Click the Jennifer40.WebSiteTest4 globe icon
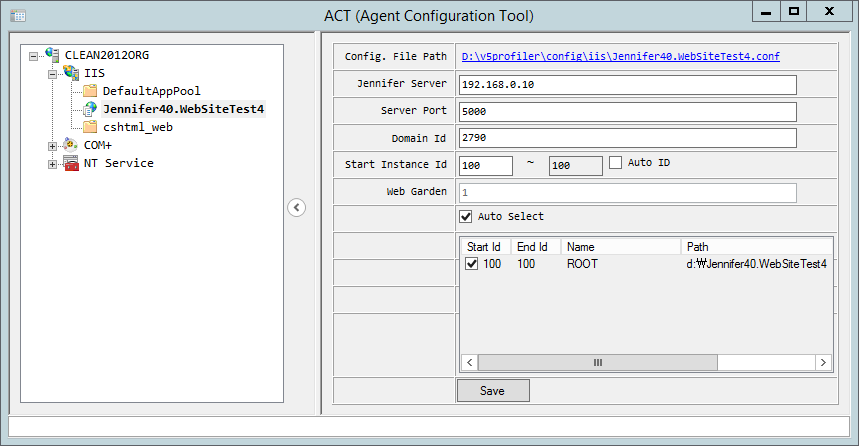The image size is (859, 446). (90, 109)
